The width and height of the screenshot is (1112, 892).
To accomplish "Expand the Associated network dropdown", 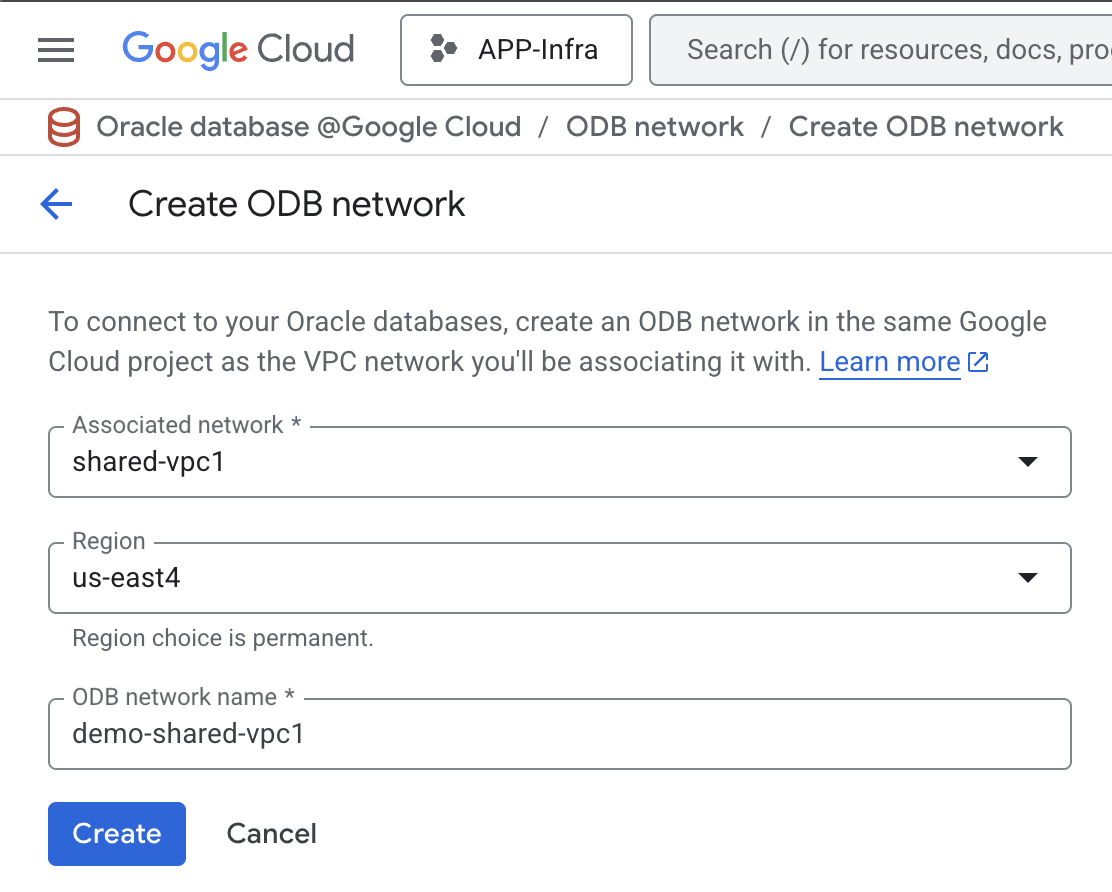I will 1028,461.
